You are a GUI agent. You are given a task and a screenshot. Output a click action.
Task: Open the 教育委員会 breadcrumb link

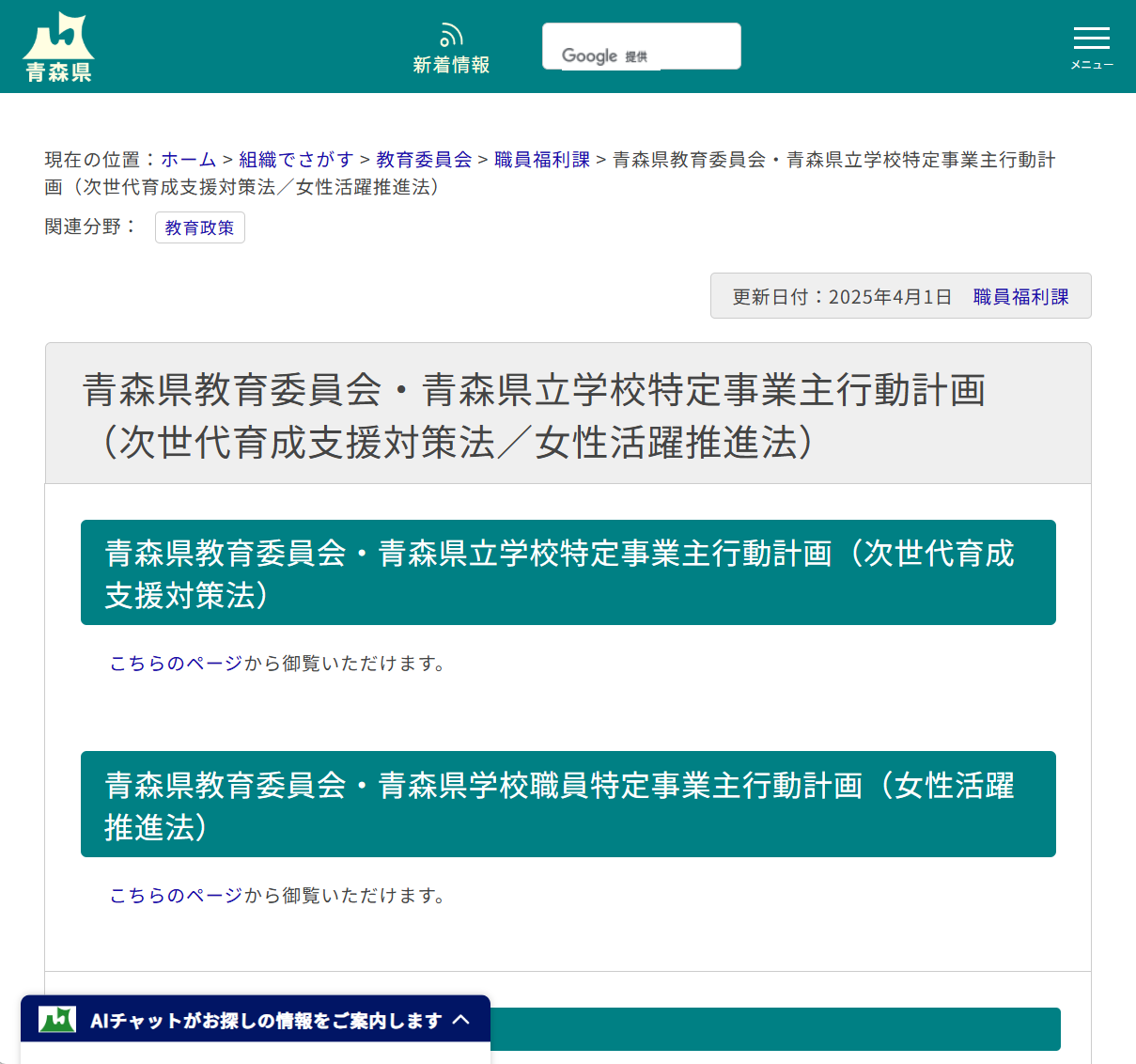422,160
